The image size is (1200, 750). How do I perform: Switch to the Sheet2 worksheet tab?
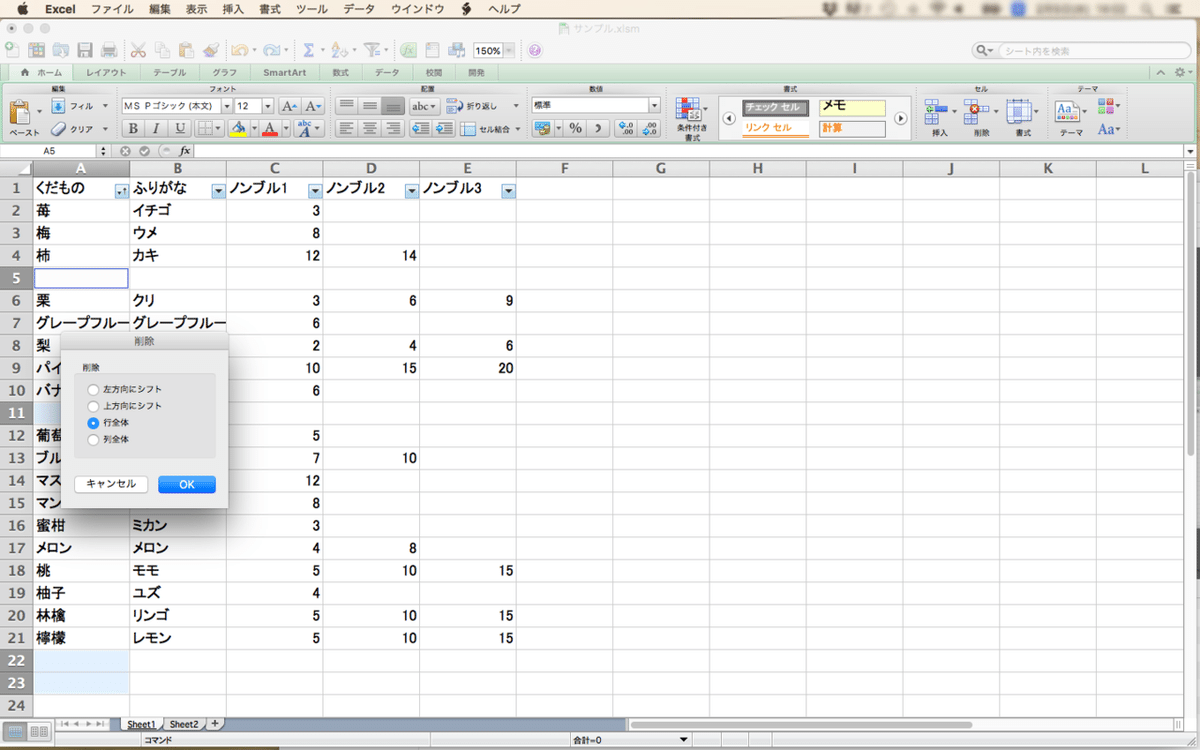click(x=183, y=724)
